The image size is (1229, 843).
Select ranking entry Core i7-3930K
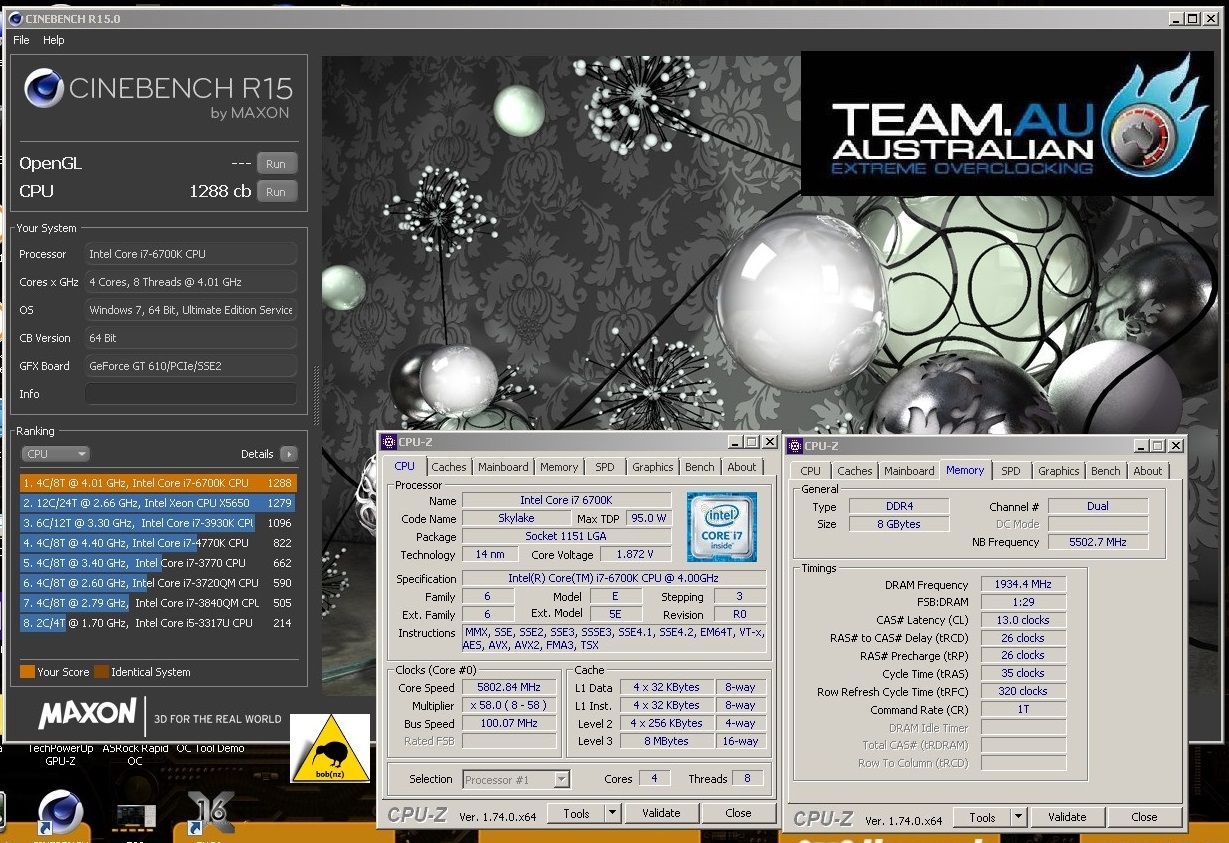click(158, 523)
